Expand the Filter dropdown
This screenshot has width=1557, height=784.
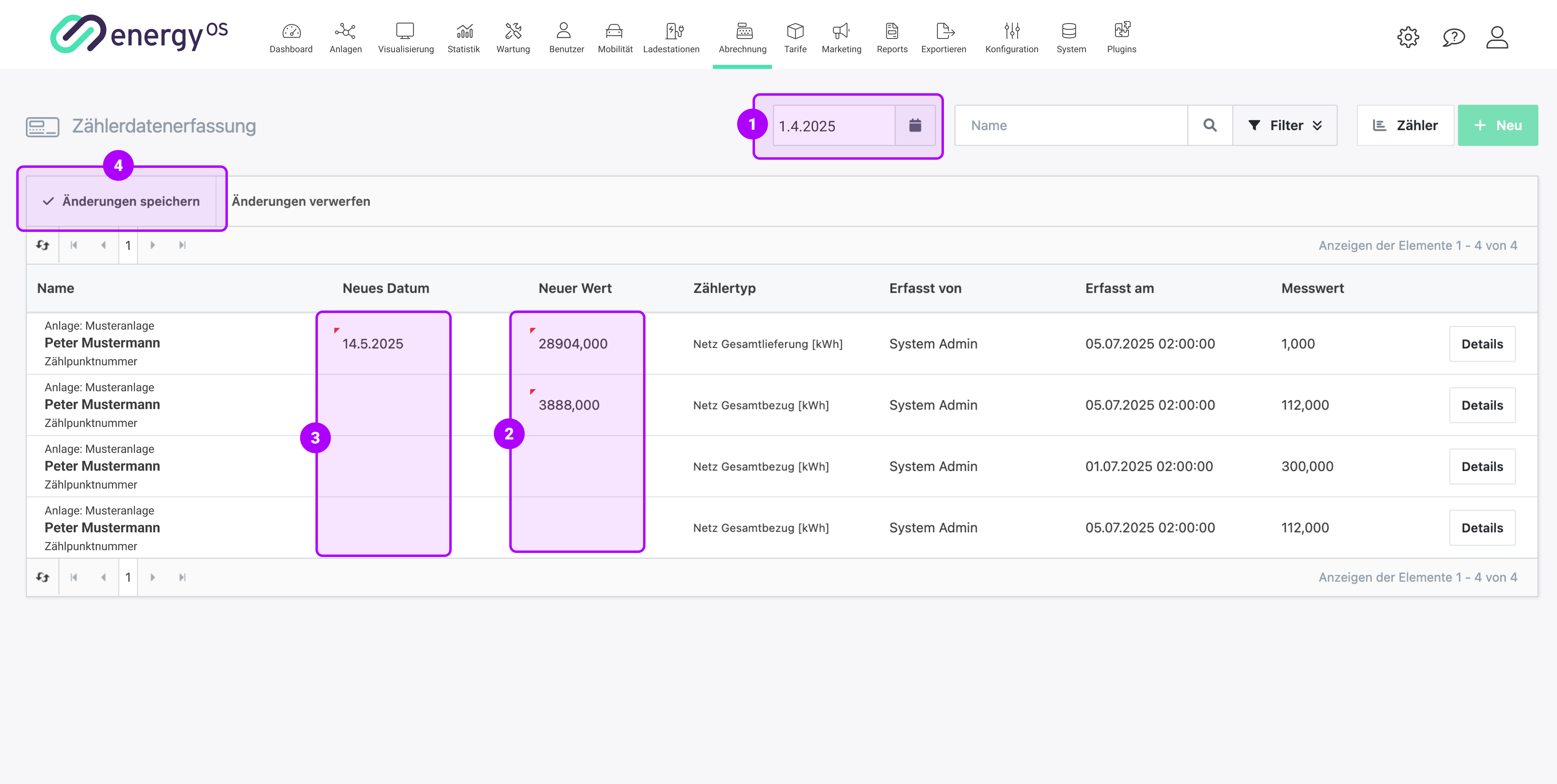point(1285,125)
